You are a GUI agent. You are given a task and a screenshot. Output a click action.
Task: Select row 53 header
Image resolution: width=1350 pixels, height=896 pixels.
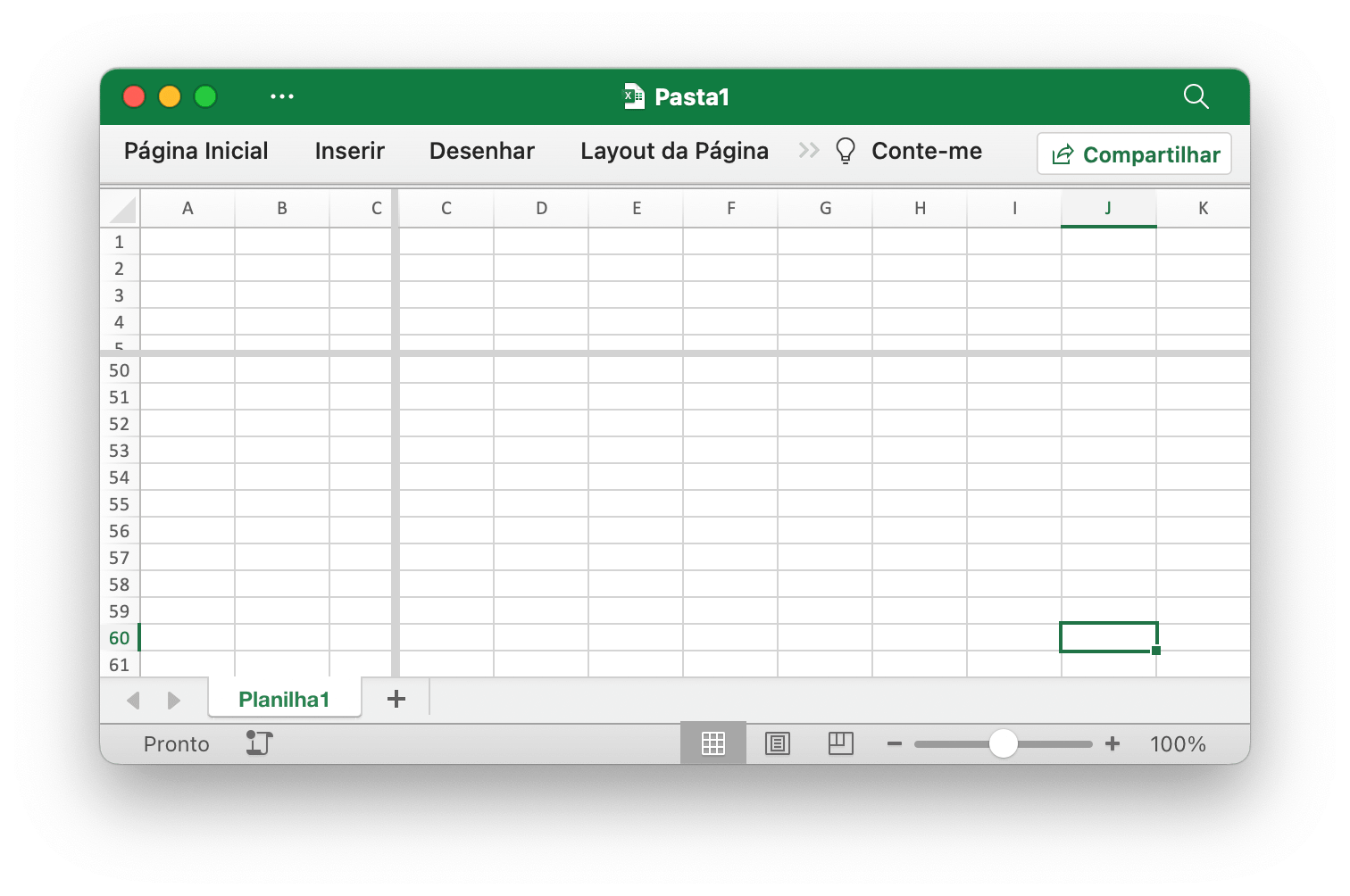coord(120,451)
